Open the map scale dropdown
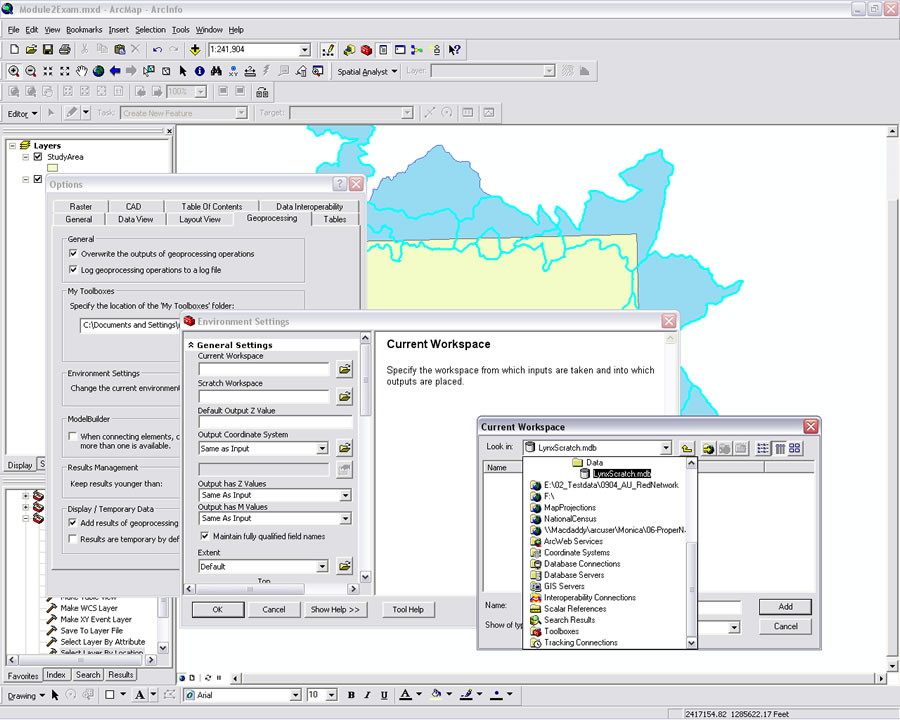 (305, 49)
